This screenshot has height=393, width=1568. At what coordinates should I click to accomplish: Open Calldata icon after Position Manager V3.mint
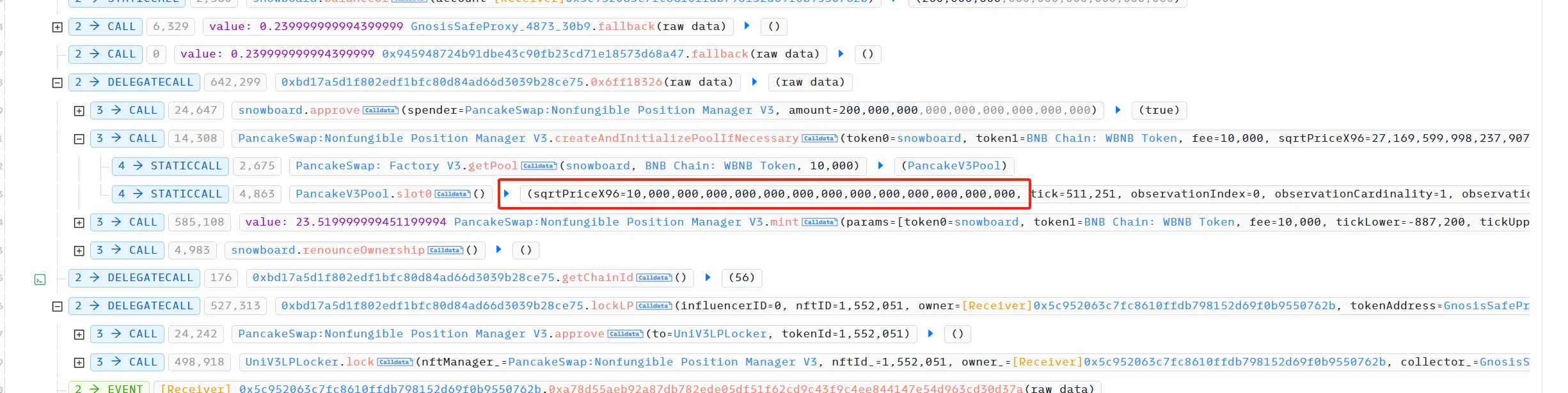coord(820,222)
